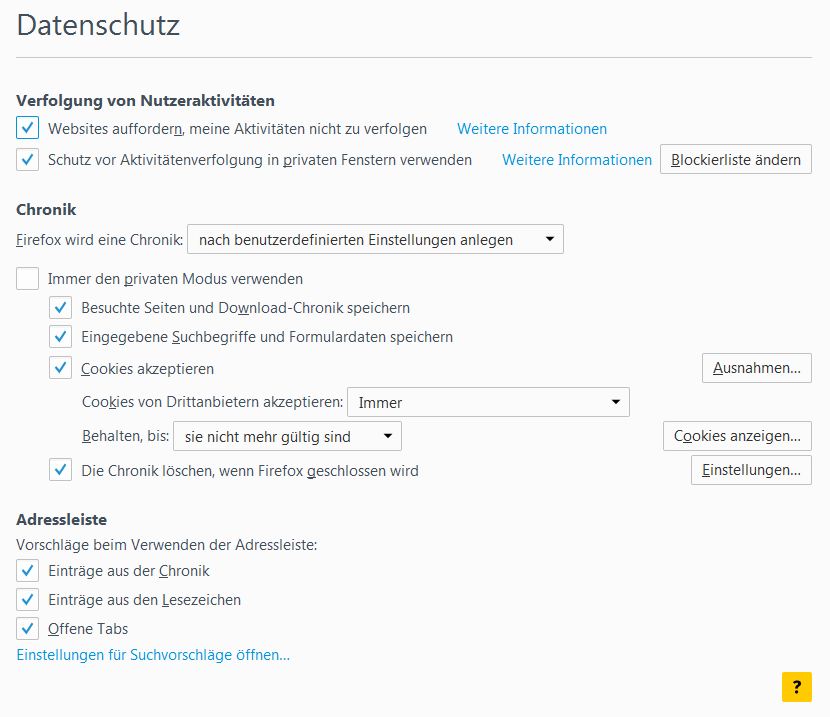Uncheck Einträge aus der Chronik

[28, 571]
